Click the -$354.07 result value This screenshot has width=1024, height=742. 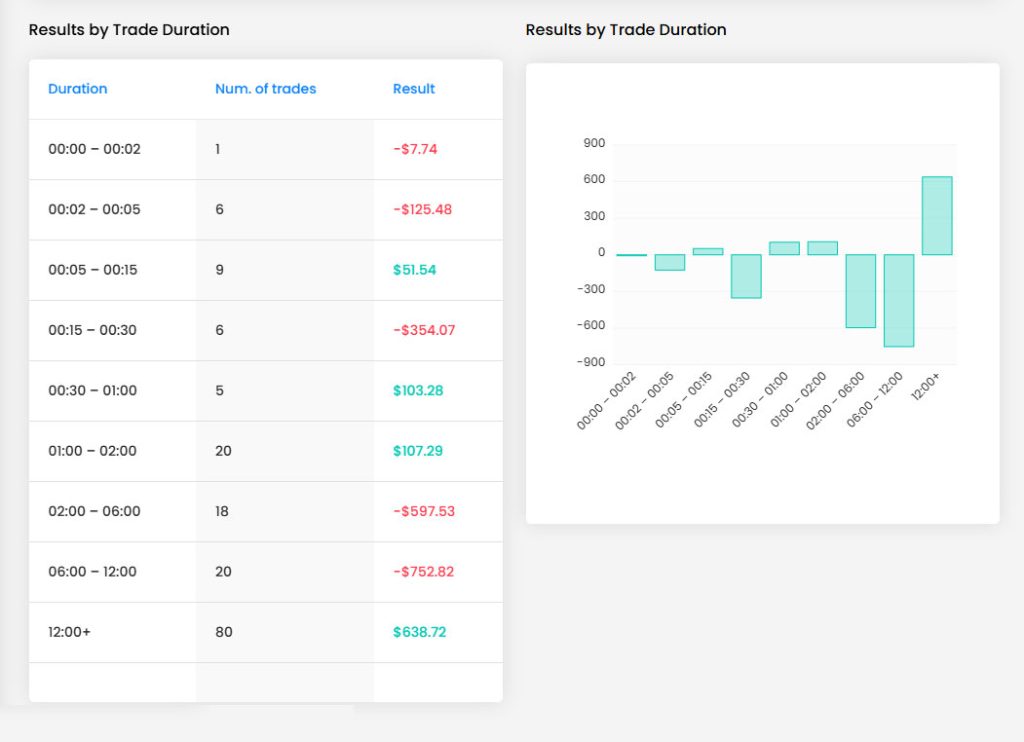click(x=424, y=331)
